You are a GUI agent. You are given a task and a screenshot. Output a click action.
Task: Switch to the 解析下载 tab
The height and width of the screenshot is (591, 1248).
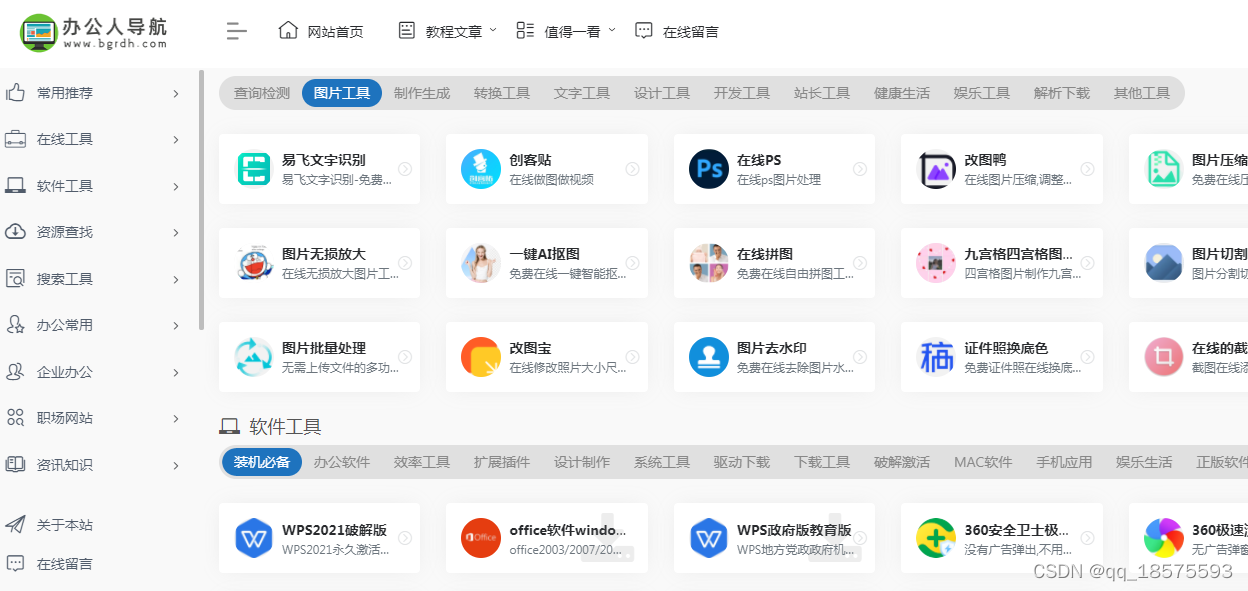(x=1062, y=93)
